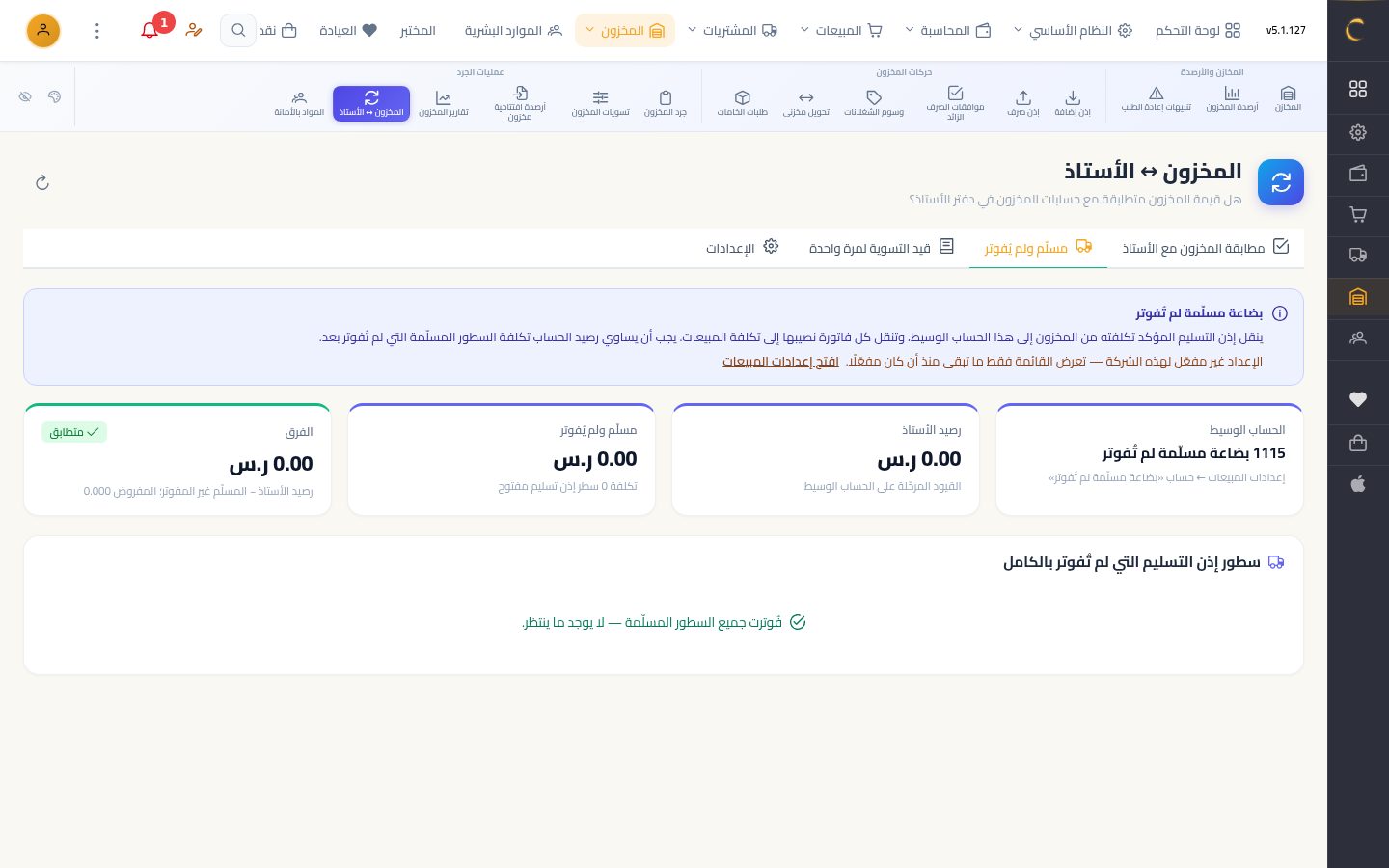Click the sidebar delivery truck icon
The height and width of the screenshot is (868, 1389).
pyautogui.click(x=1358, y=255)
